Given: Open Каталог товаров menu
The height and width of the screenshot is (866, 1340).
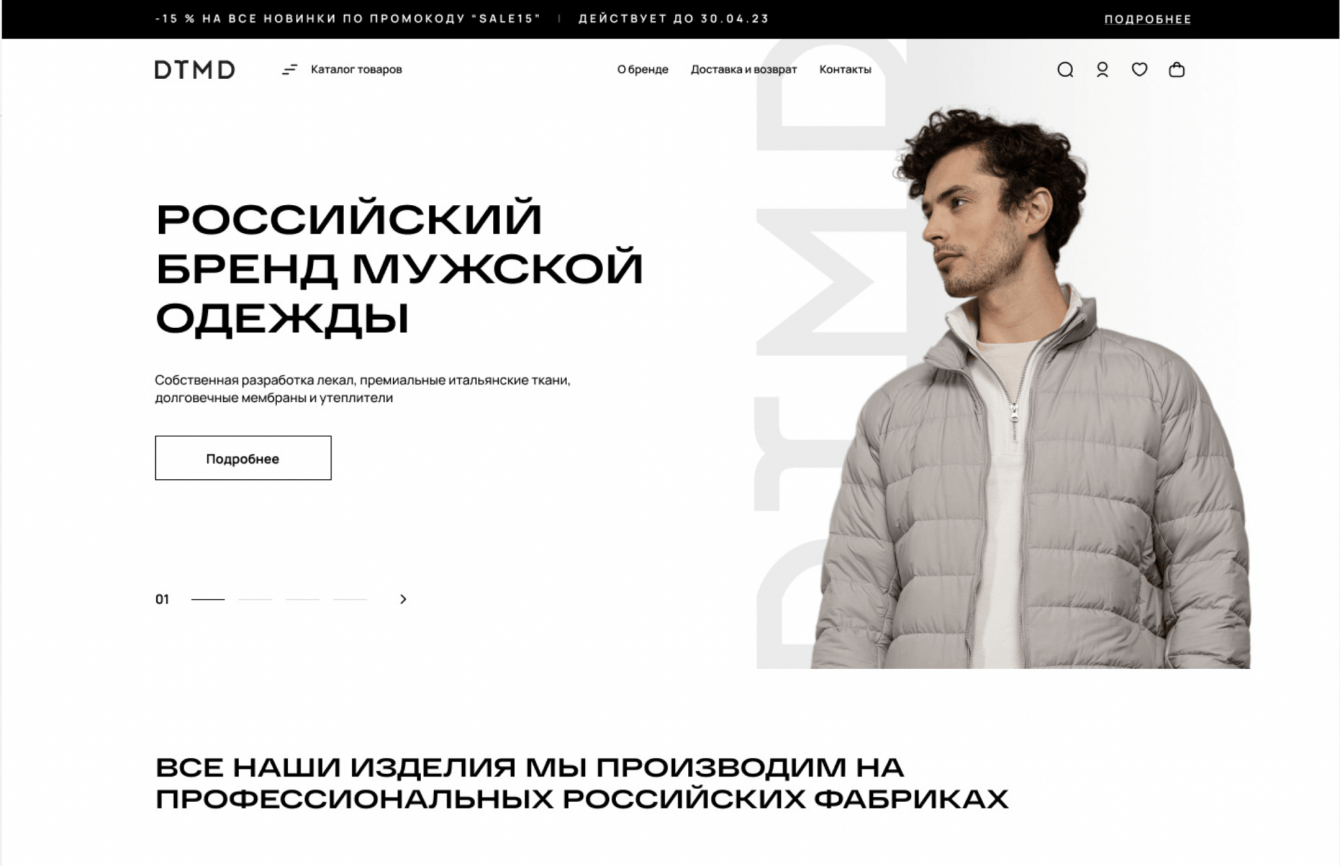Looking at the screenshot, I should click(356, 70).
